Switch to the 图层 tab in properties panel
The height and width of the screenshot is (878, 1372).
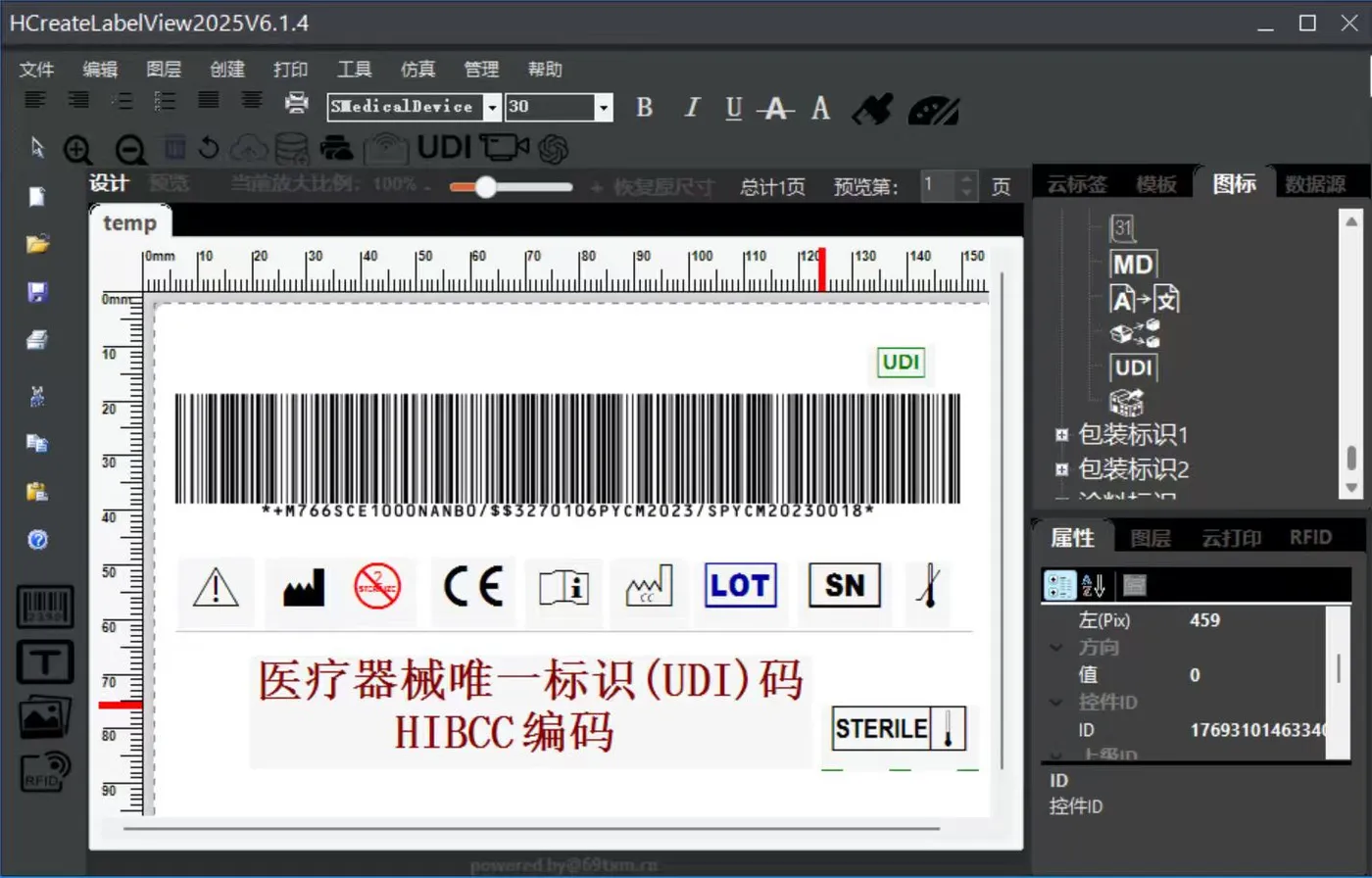tap(1151, 537)
